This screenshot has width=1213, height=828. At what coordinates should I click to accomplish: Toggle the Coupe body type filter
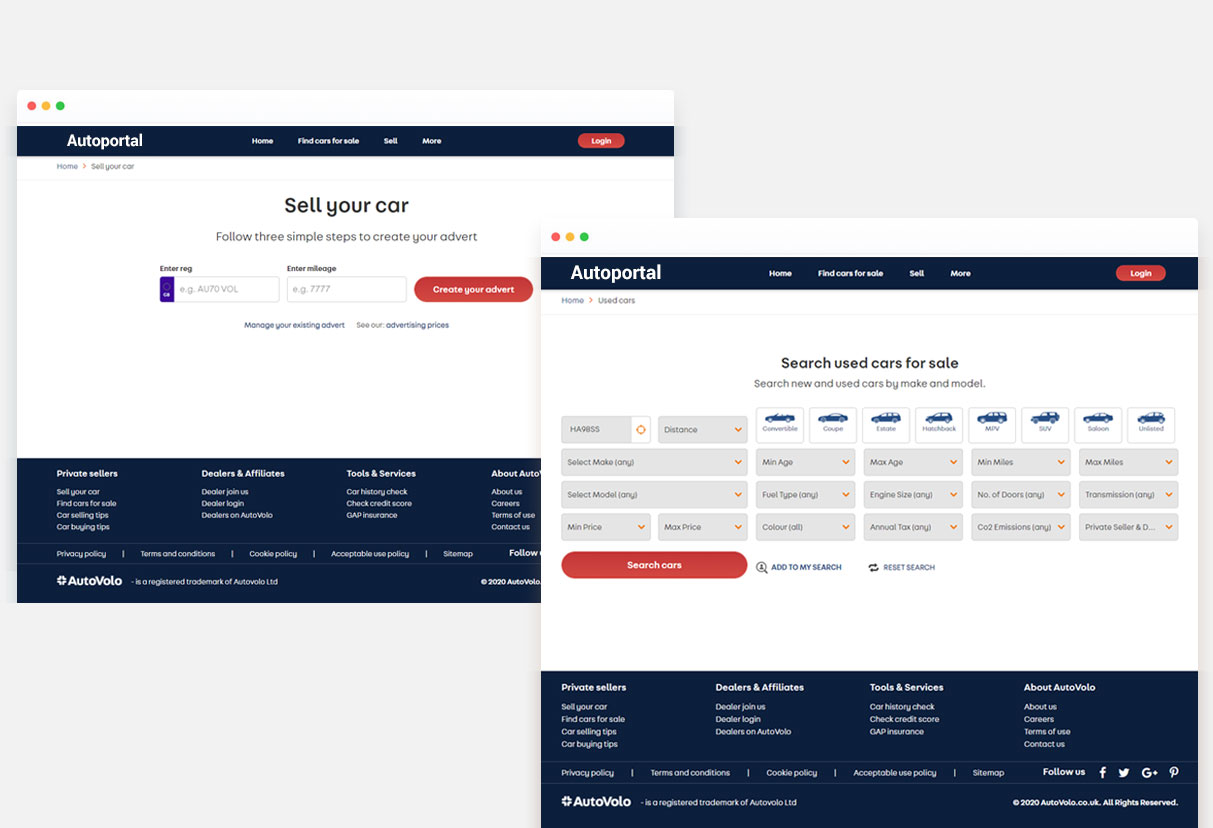tap(832, 424)
